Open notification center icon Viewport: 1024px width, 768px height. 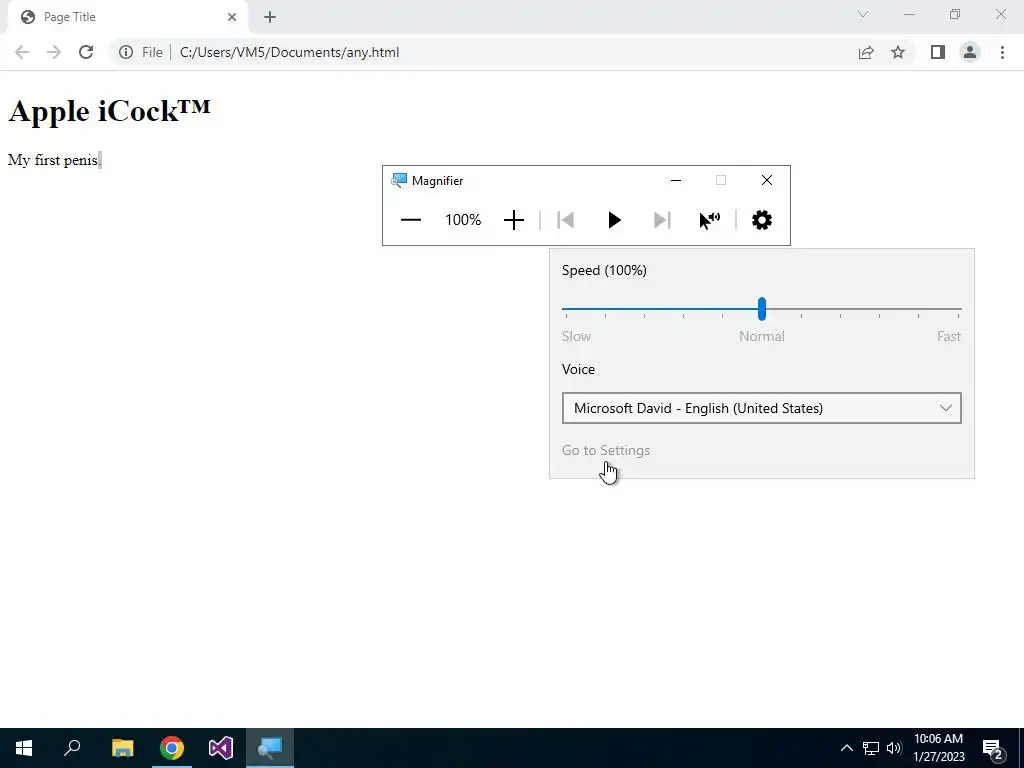[x=993, y=749]
